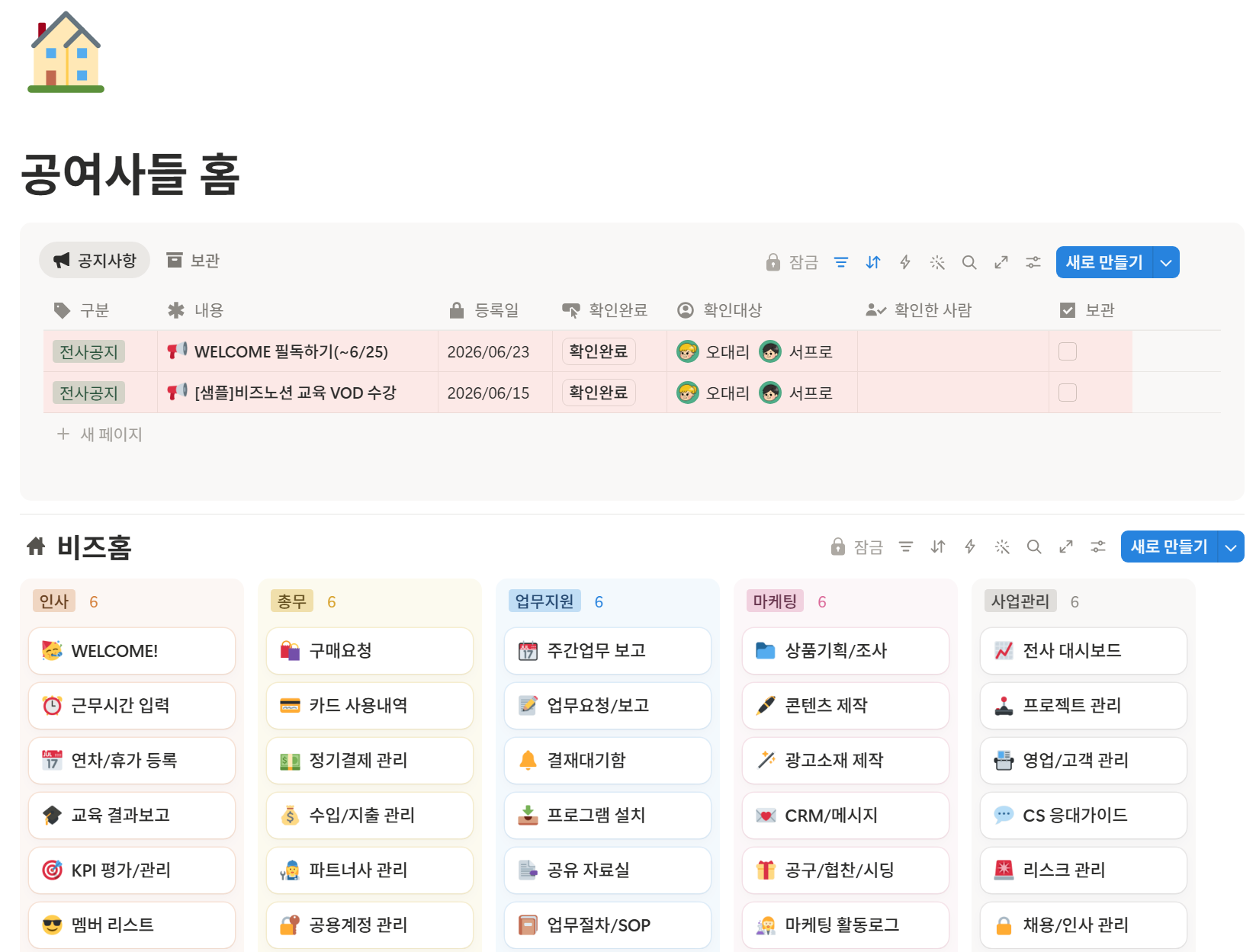Open the WELCOME! card
Image resolution: width=1256 pixels, height=952 pixels.
pos(132,651)
